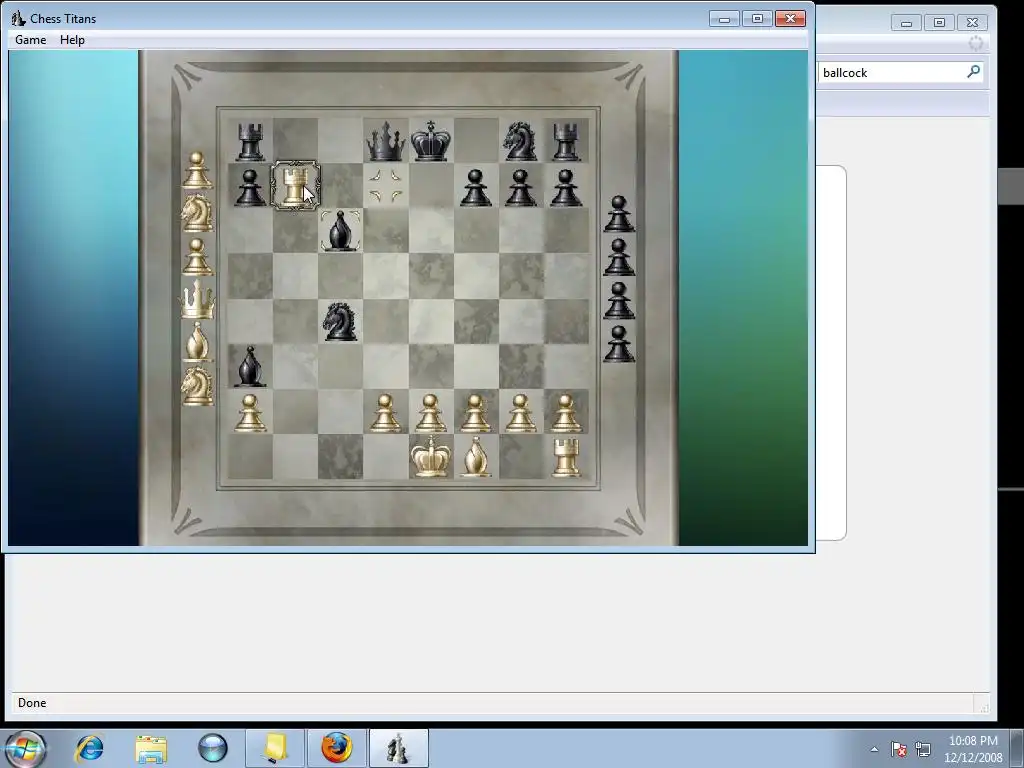Select the white pawn directly above the white king
This screenshot has width=1024, height=768.
tap(431, 413)
